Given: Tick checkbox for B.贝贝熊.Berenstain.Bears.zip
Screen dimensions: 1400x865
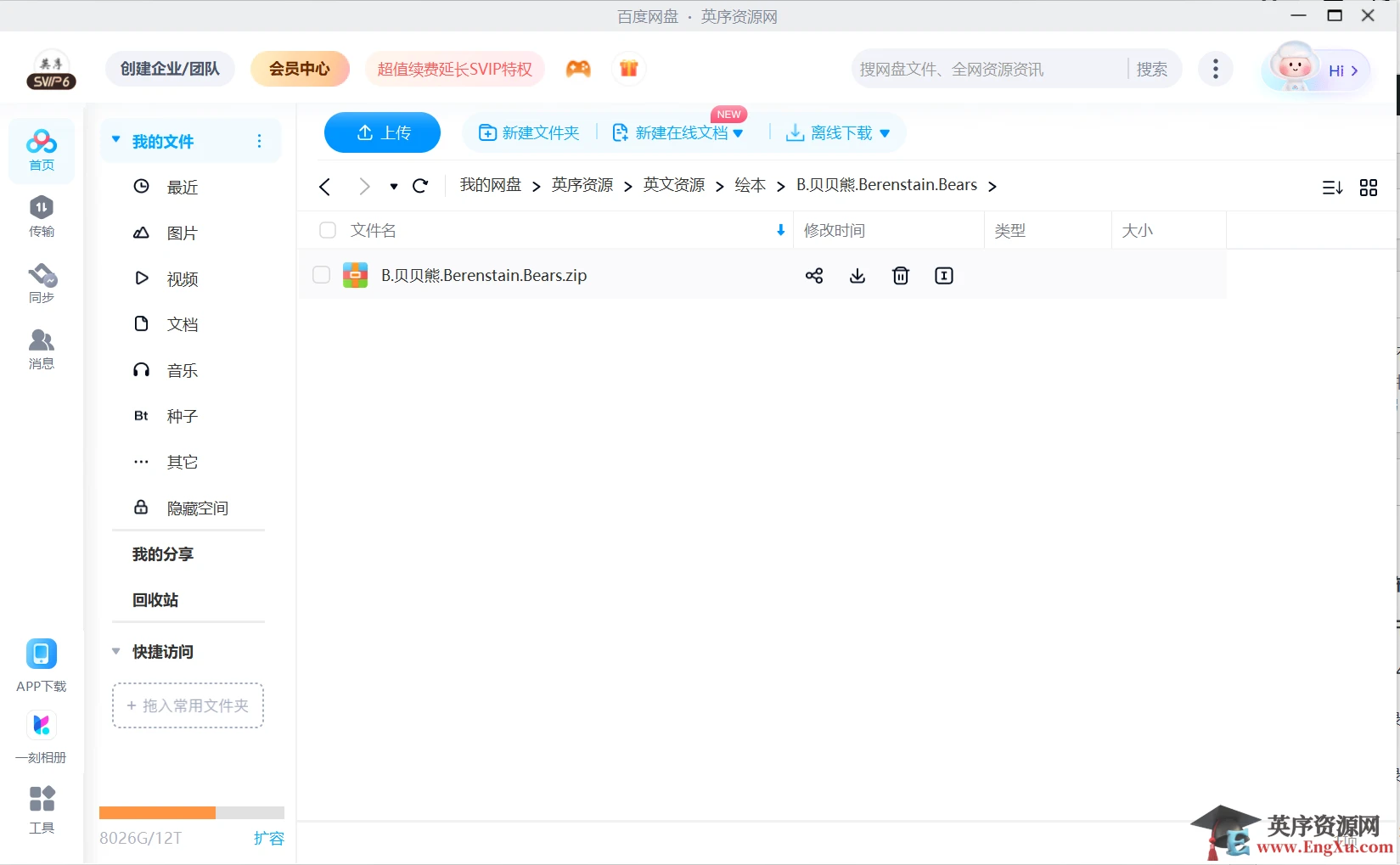Looking at the screenshot, I should point(321,274).
